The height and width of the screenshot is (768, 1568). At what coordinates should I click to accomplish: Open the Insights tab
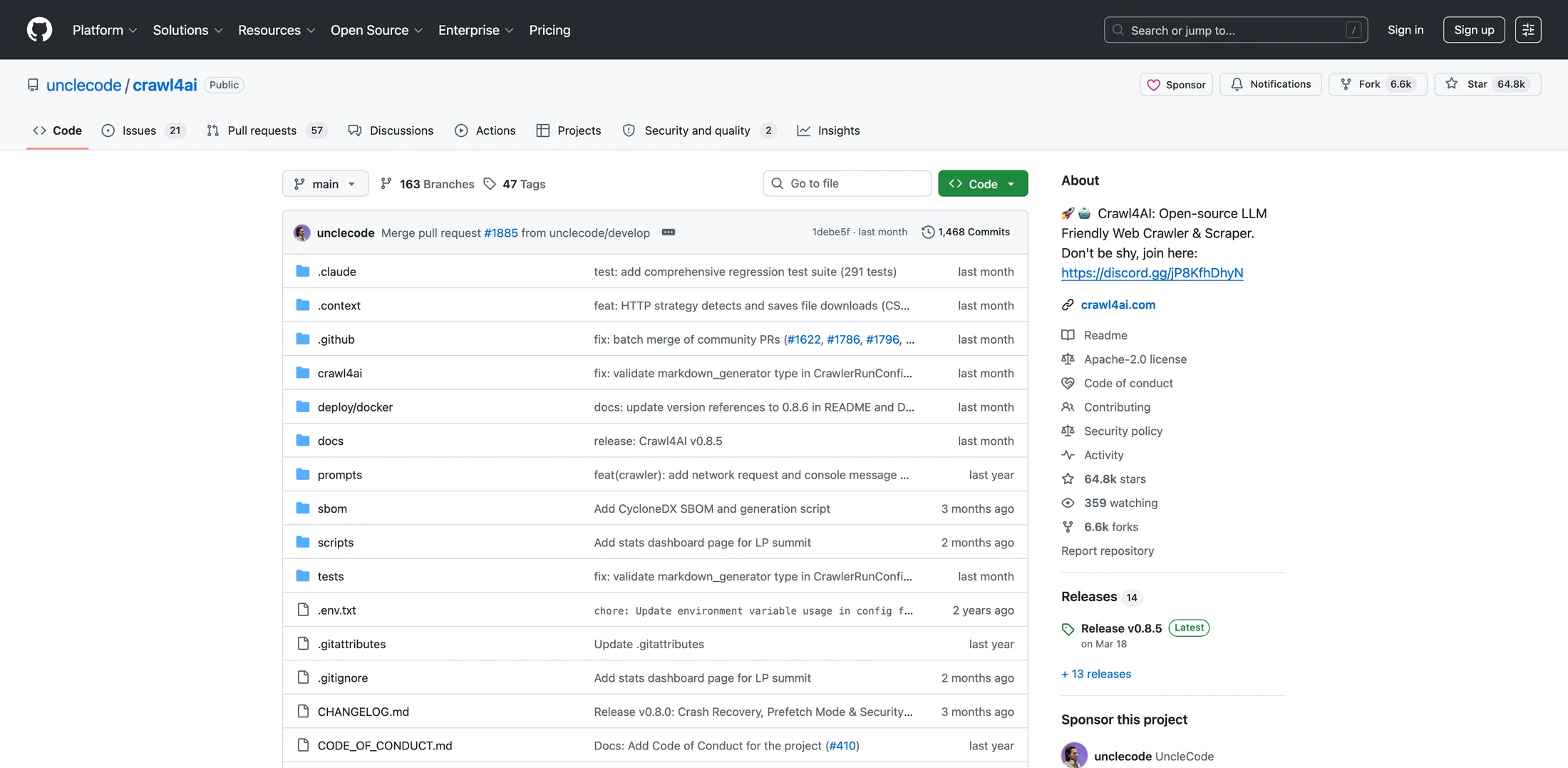828,130
